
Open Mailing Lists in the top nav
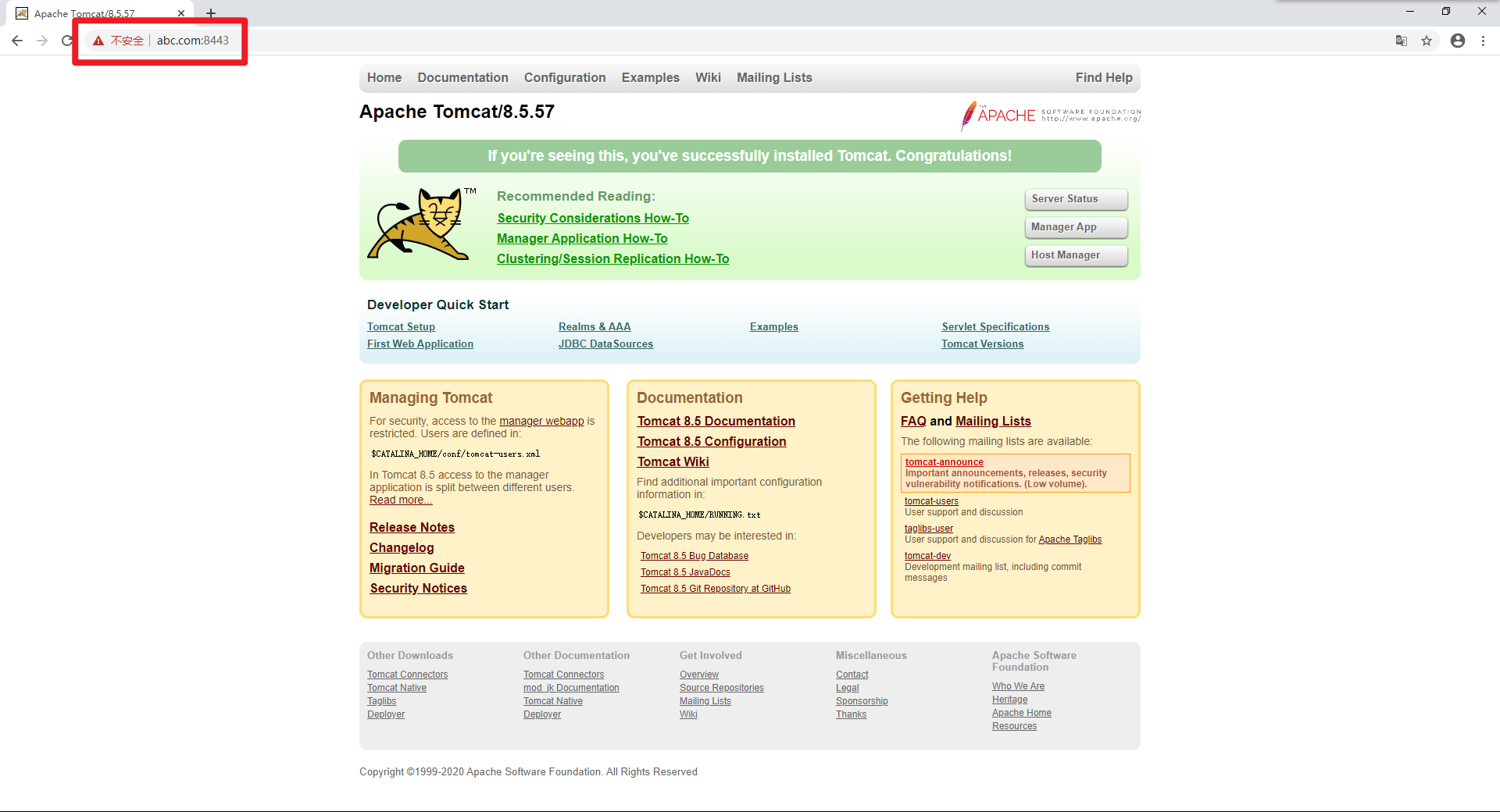(774, 77)
